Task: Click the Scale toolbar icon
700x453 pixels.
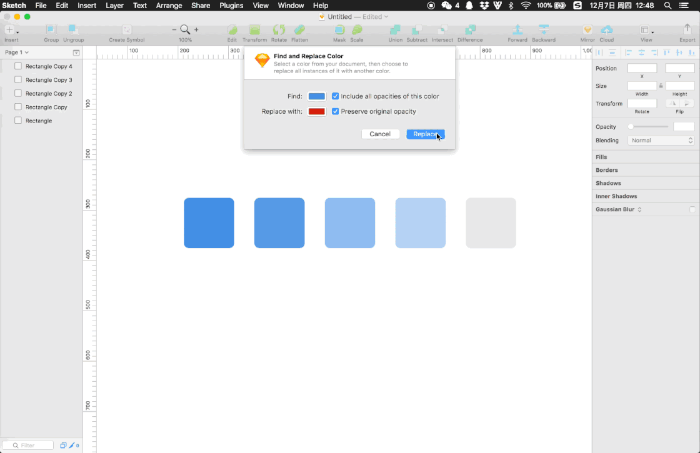Action: (x=357, y=30)
